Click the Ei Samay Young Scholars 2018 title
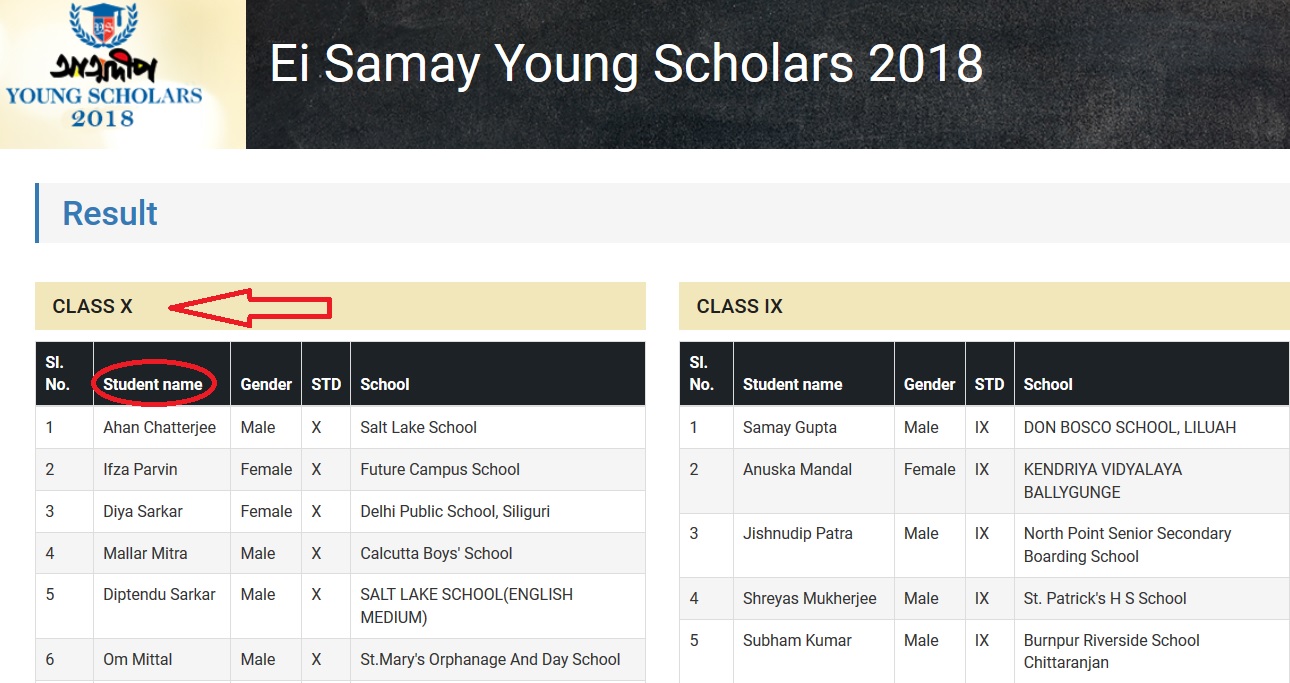 tap(626, 65)
